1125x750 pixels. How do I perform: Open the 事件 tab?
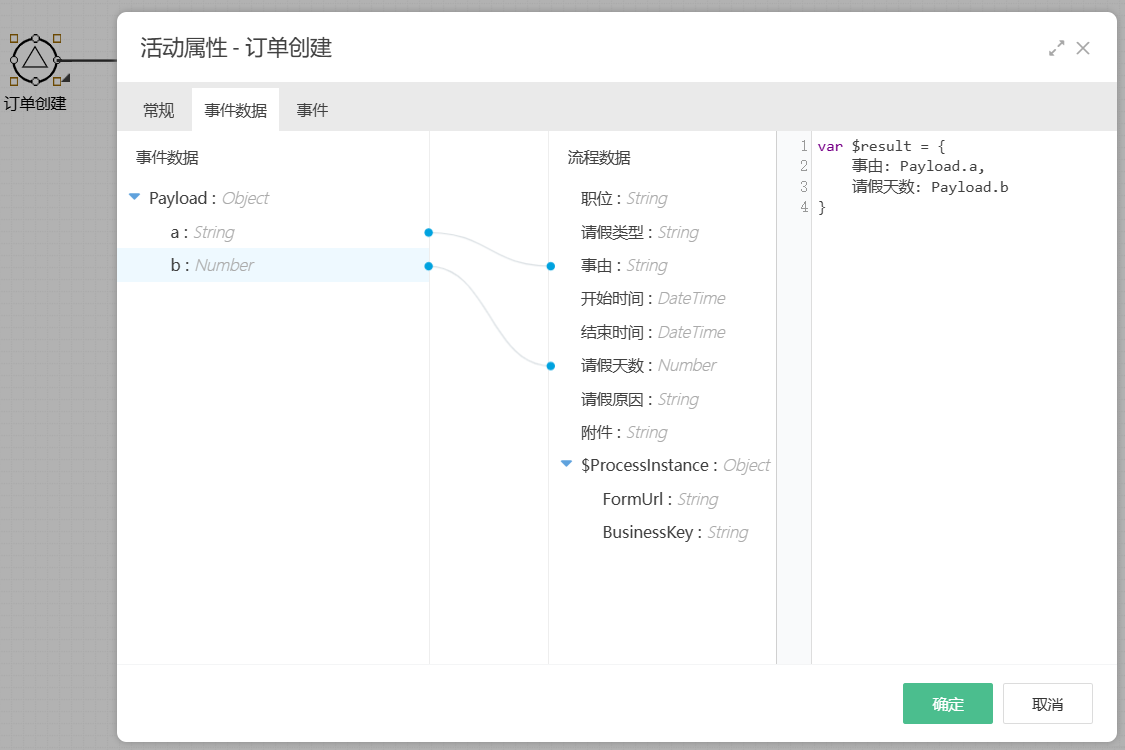tap(312, 111)
